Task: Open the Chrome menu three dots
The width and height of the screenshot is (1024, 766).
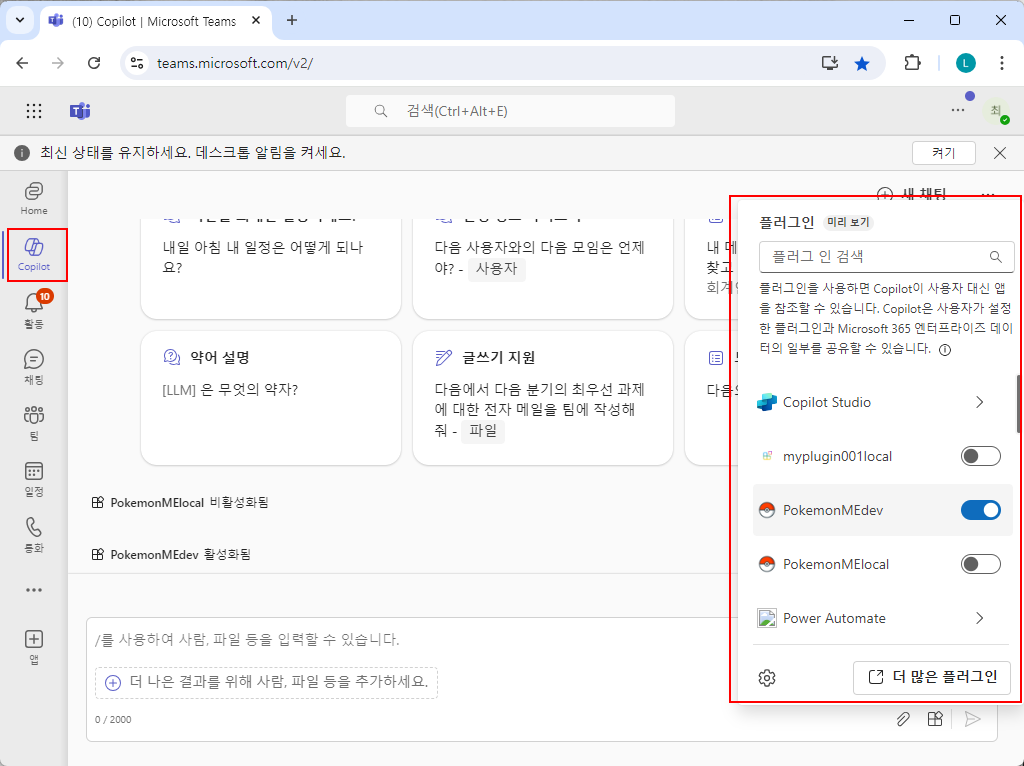Action: point(1002,63)
